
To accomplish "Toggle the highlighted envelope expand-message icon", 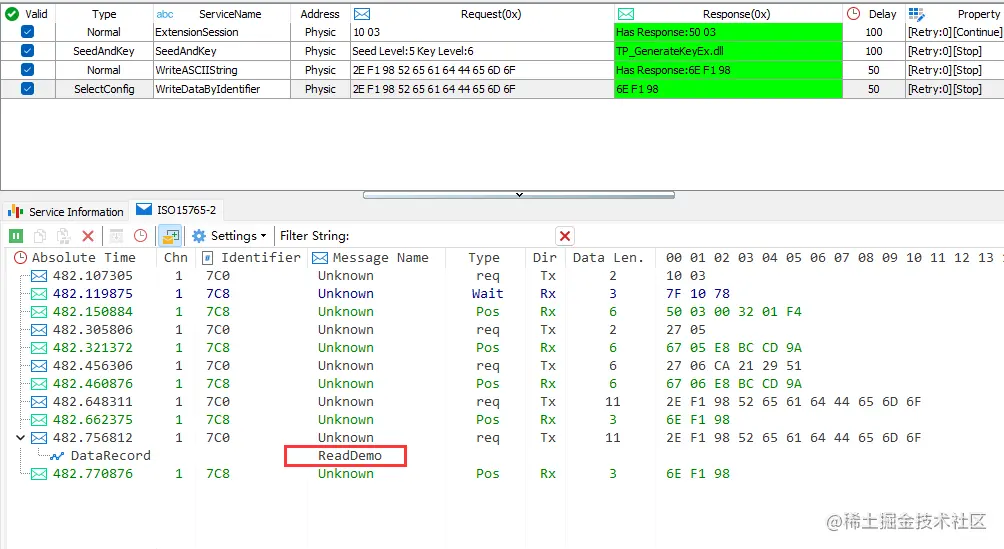I will coord(170,236).
